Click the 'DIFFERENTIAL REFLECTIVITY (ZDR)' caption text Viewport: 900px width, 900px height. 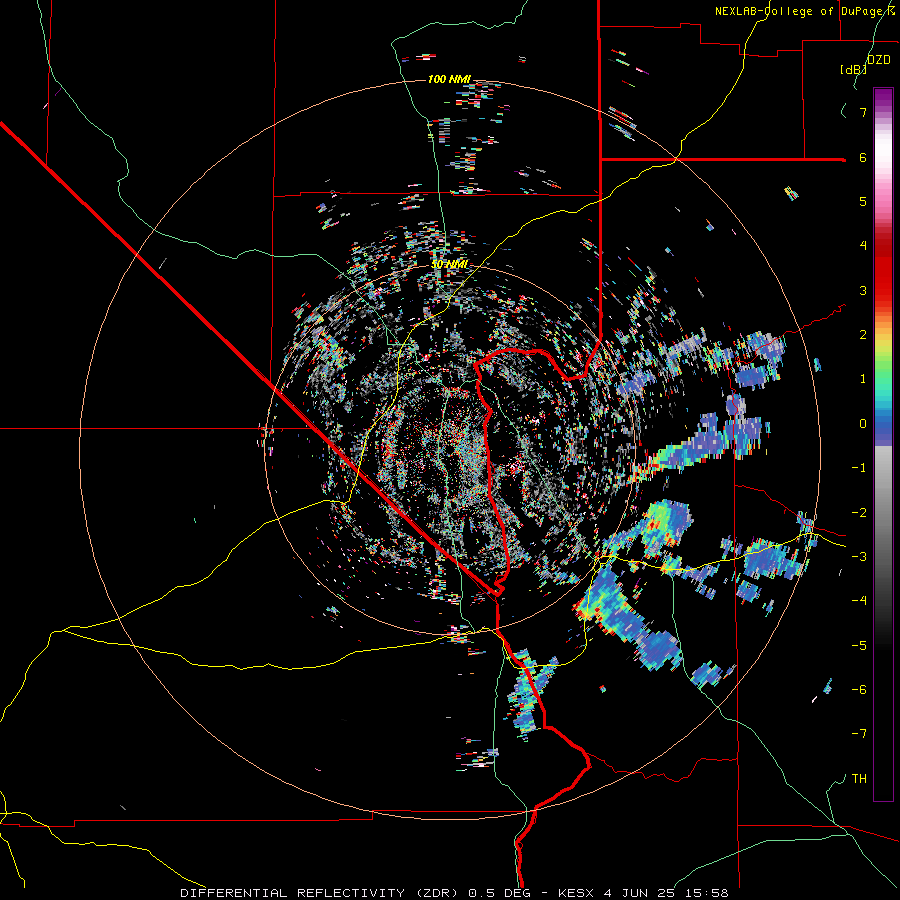pyautogui.click(x=321, y=893)
